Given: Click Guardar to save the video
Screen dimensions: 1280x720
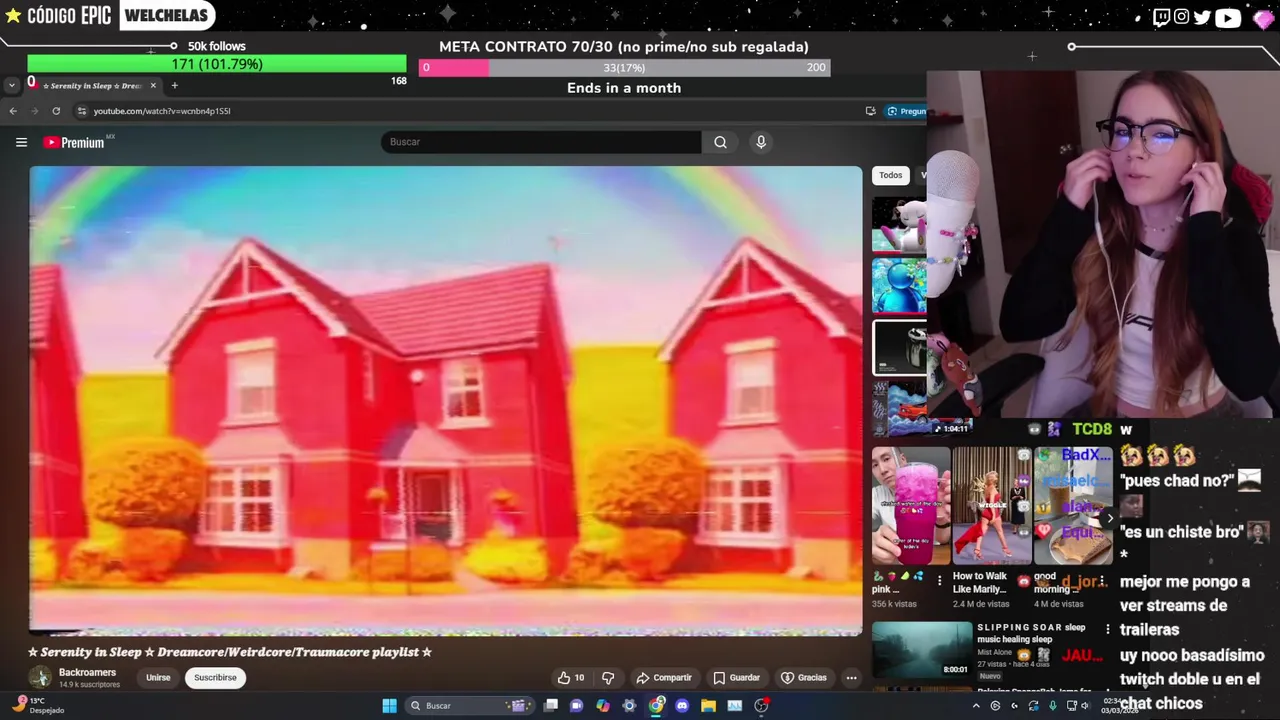Looking at the screenshot, I should 737,677.
